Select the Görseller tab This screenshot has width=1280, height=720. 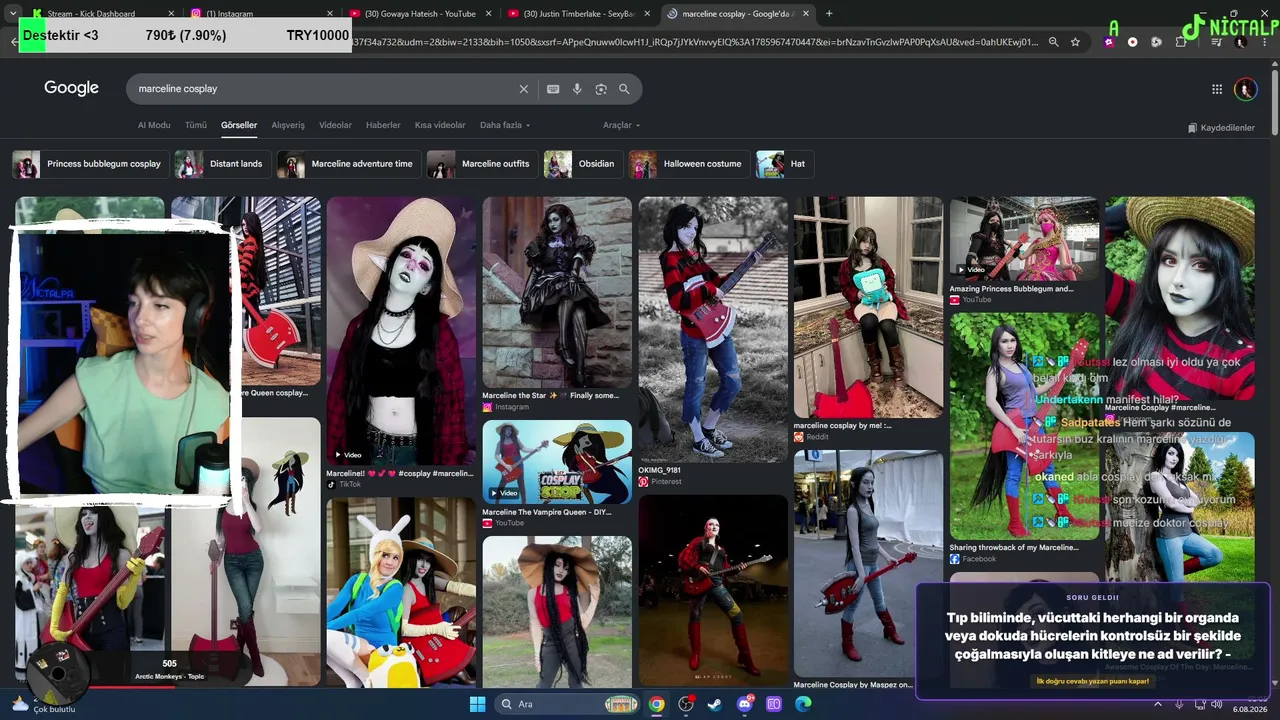point(239,125)
